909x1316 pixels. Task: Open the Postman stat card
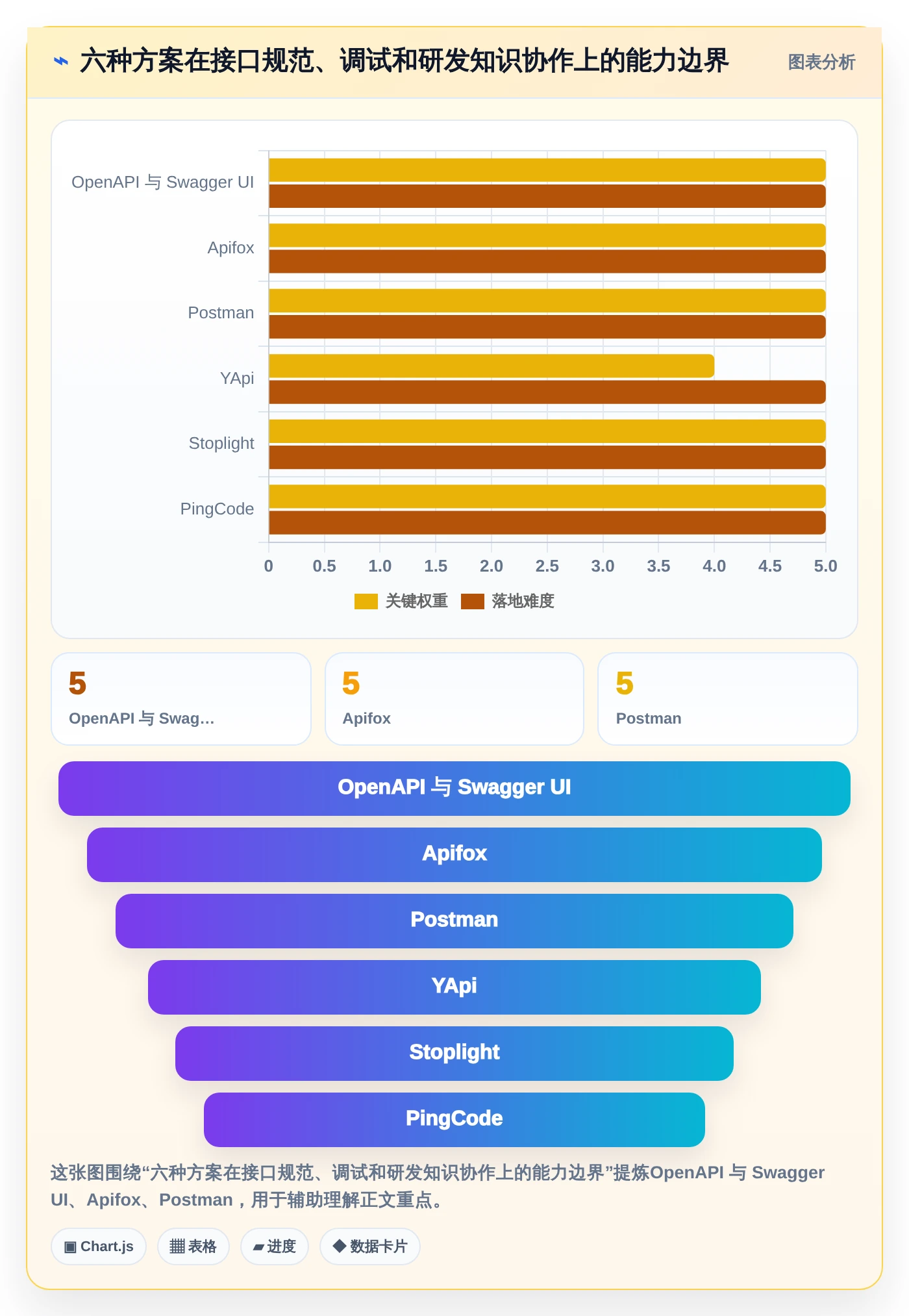pyautogui.click(x=728, y=699)
